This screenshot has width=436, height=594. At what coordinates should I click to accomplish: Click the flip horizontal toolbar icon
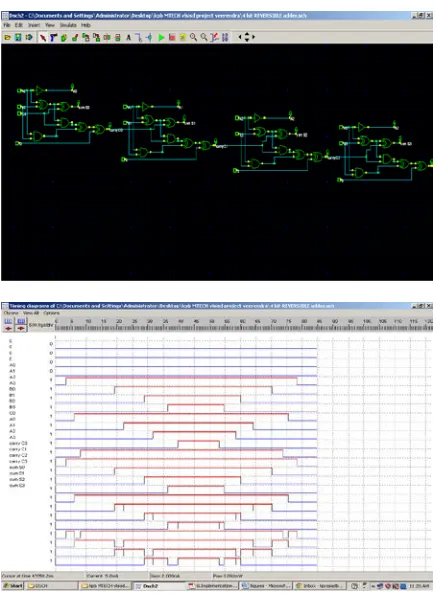point(107,37)
